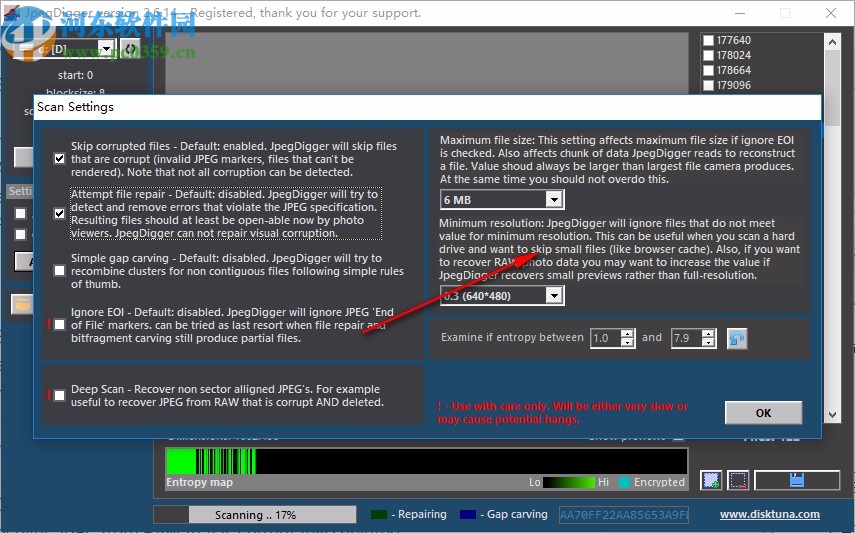
Task: Open the drive selector dropdown showing [D]
Action: (107, 49)
